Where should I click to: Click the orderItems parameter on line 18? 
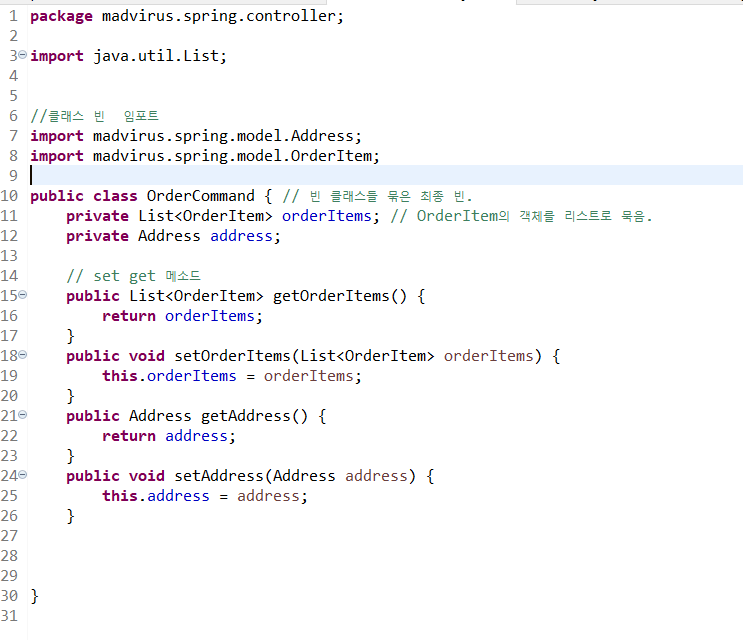click(x=489, y=356)
